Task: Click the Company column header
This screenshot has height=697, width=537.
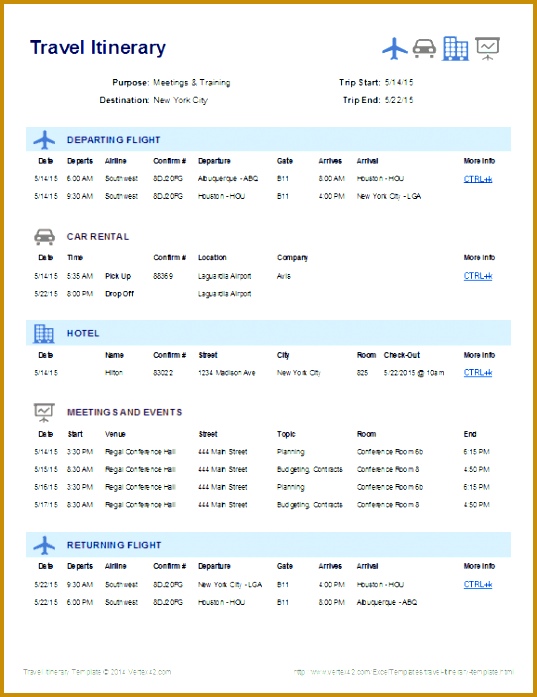Action: click(x=292, y=258)
